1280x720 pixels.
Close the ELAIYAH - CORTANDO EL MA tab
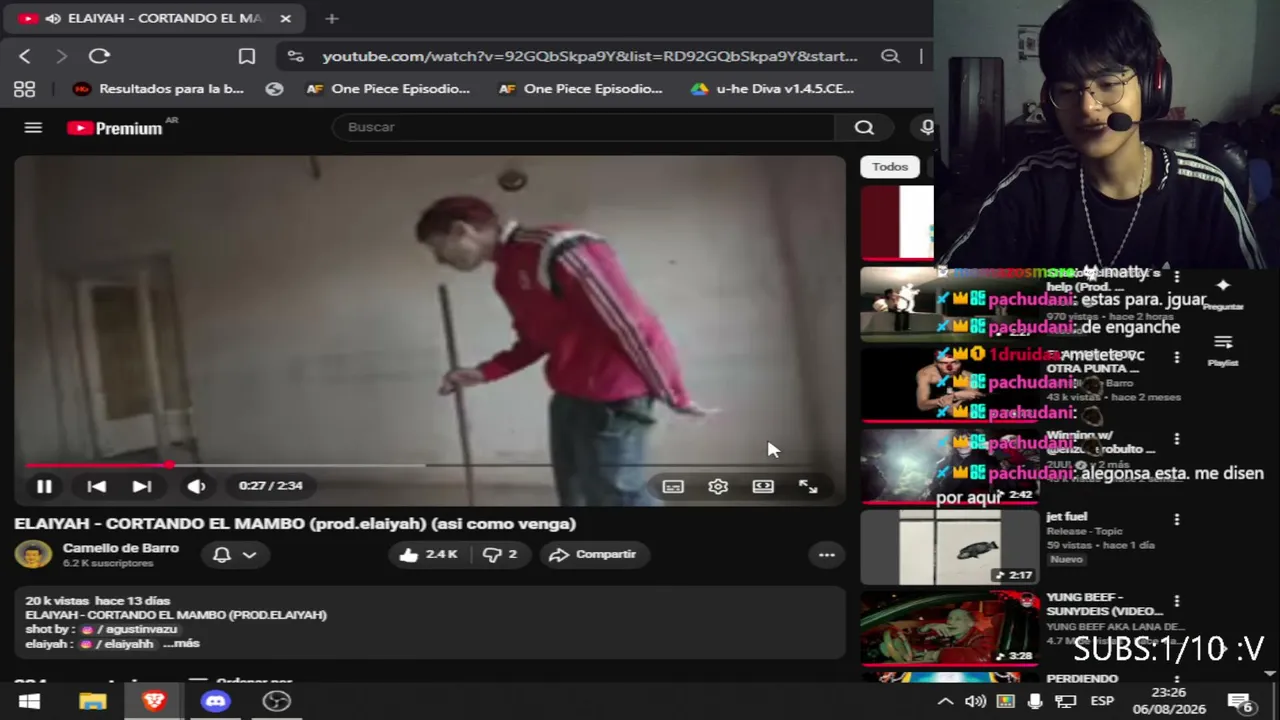click(x=286, y=18)
